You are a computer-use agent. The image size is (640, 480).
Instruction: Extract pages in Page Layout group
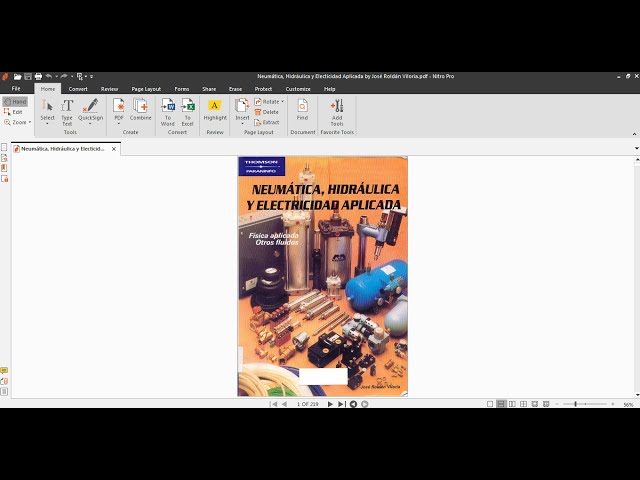coord(267,122)
